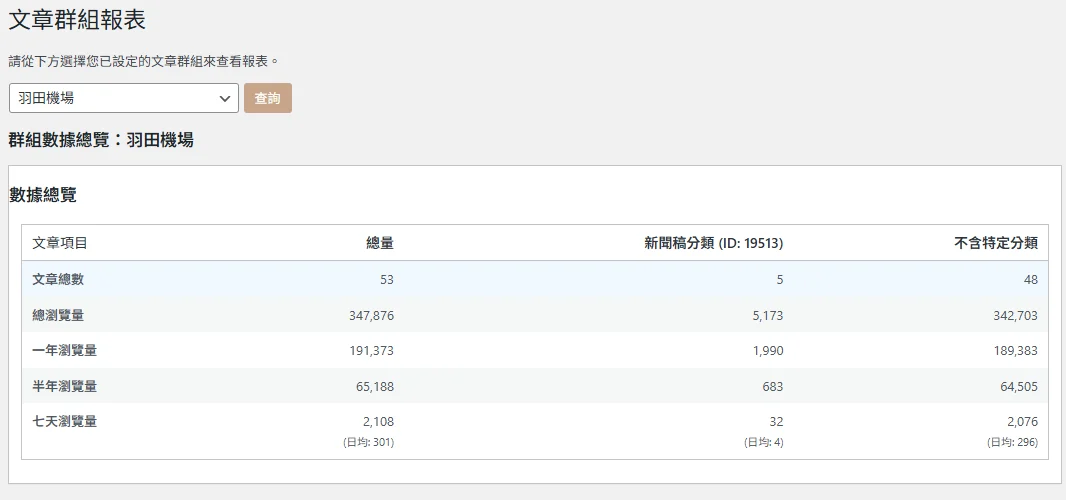This screenshot has height=500, width=1066.
Task: Select the 文章總數 row label
Action: click(x=58, y=279)
